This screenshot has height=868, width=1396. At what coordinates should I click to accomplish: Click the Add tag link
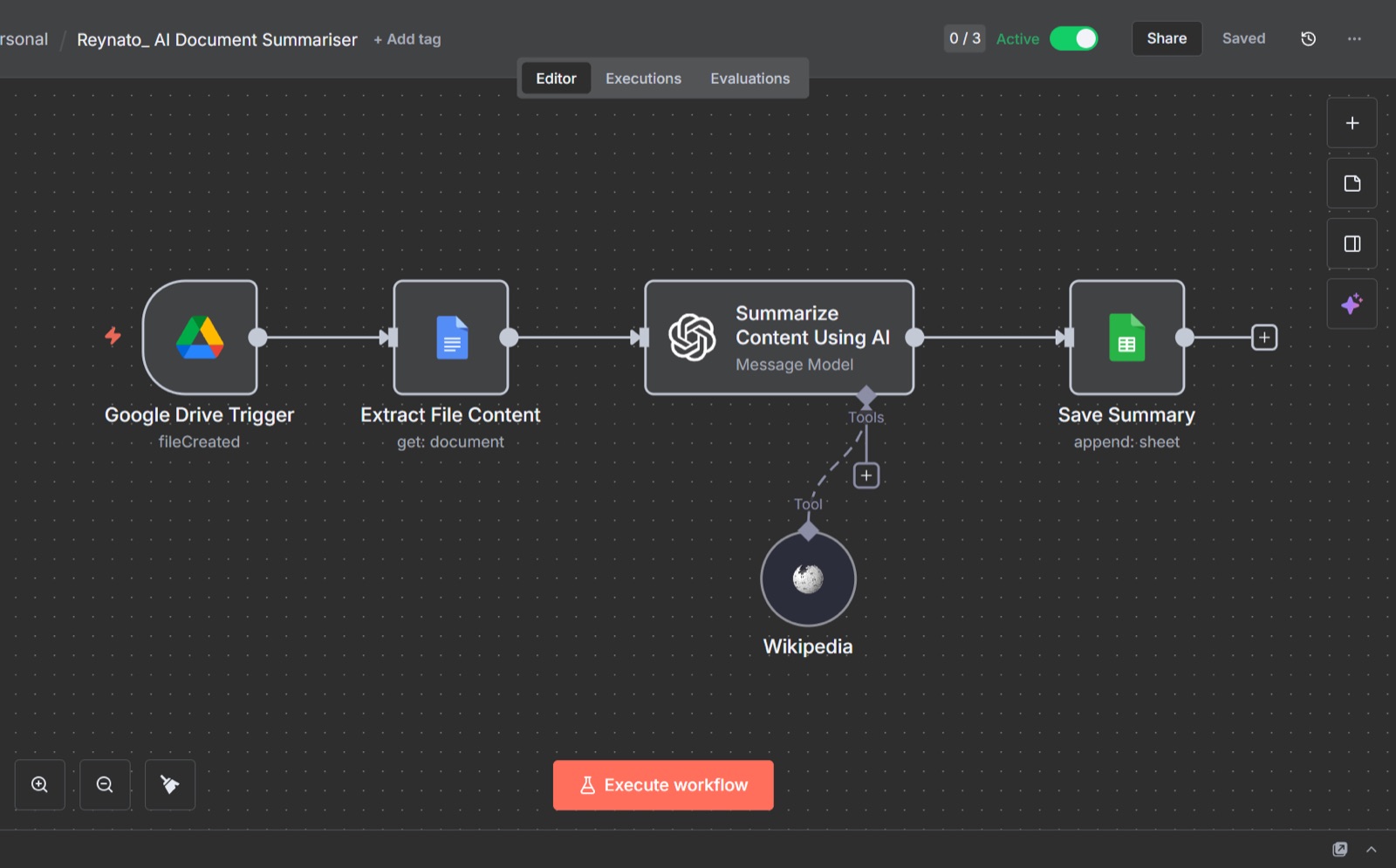407,39
